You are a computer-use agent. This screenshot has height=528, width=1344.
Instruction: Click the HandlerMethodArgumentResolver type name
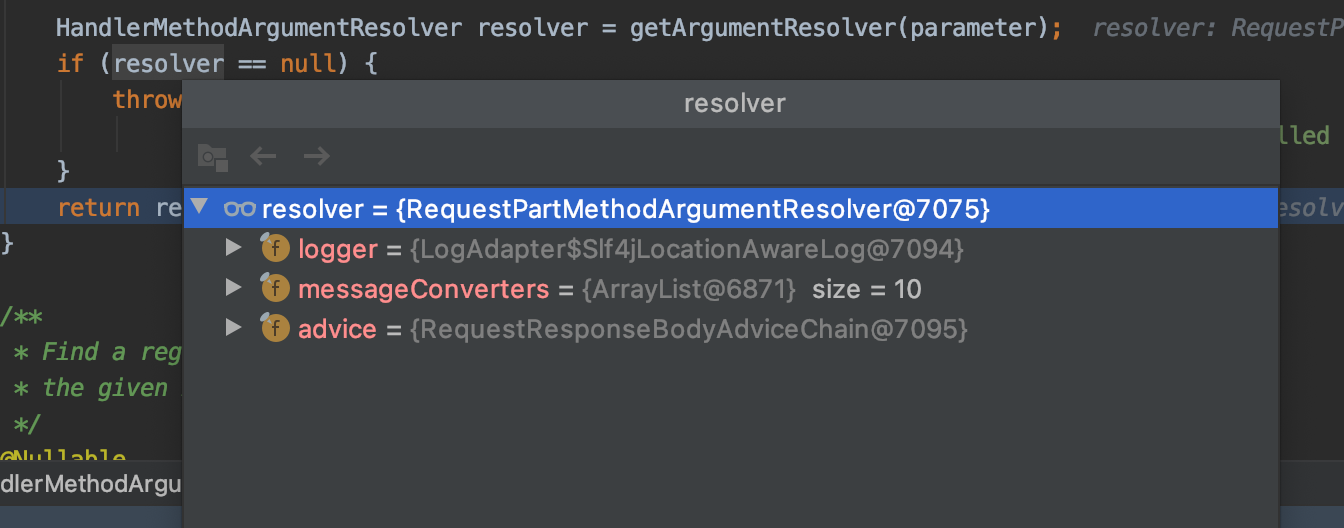click(259, 27)
